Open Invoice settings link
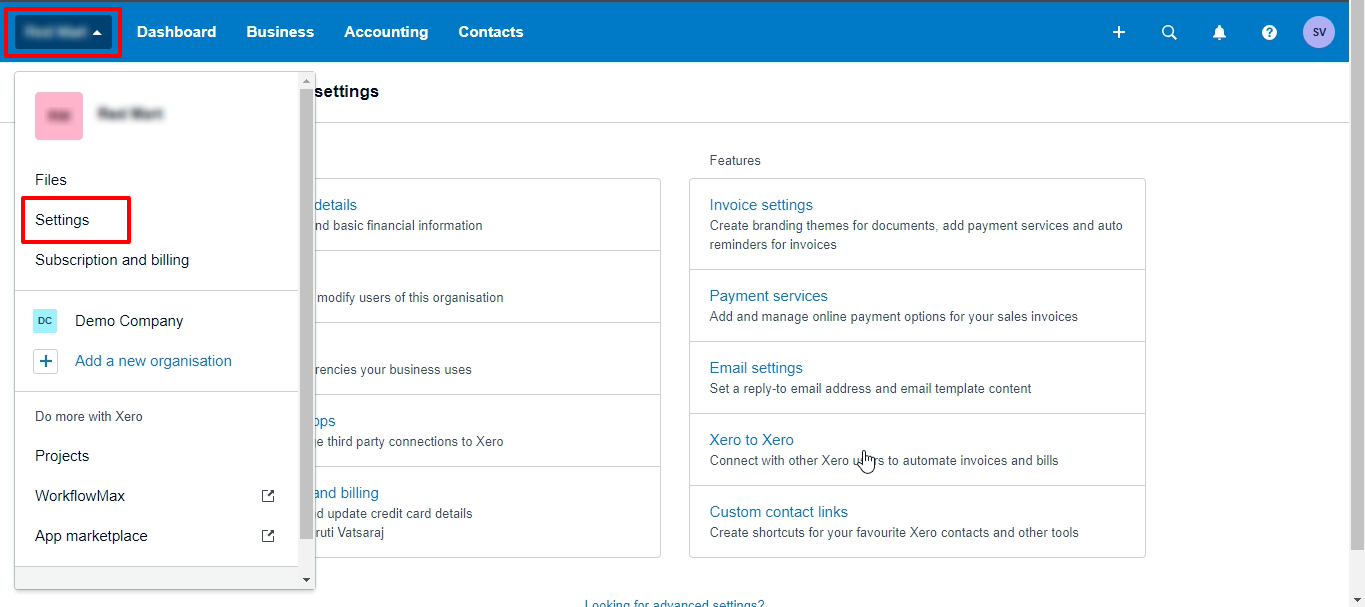The height and width of the screenshot is (607, 1365). coord(761,205)
